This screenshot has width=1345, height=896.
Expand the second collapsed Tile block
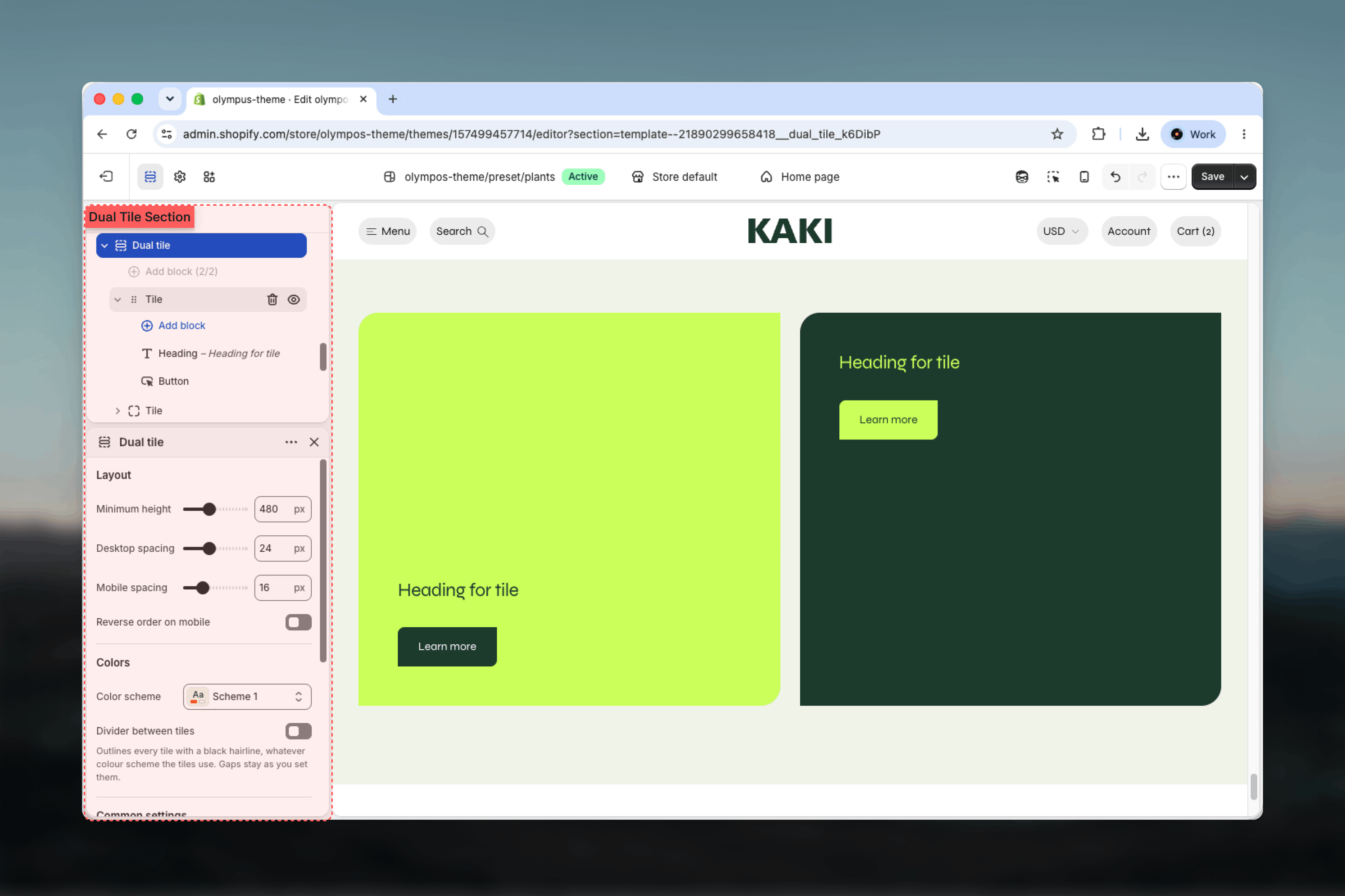tap(118, 411)
